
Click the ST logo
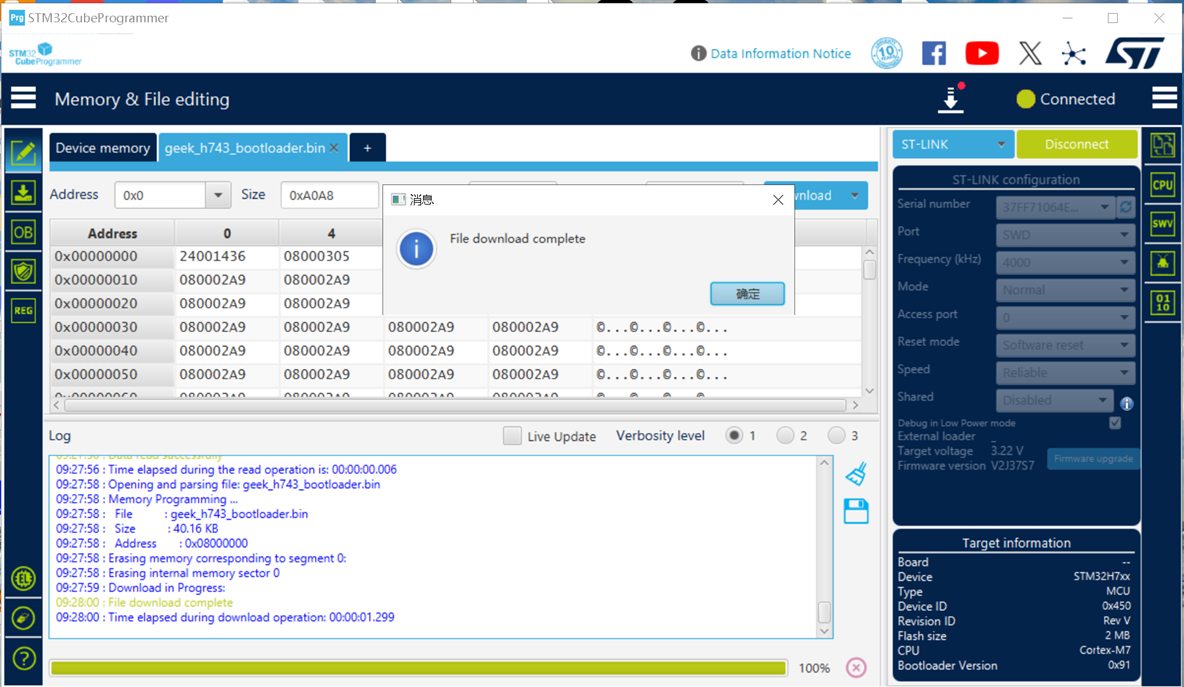tap(1135, 54)
